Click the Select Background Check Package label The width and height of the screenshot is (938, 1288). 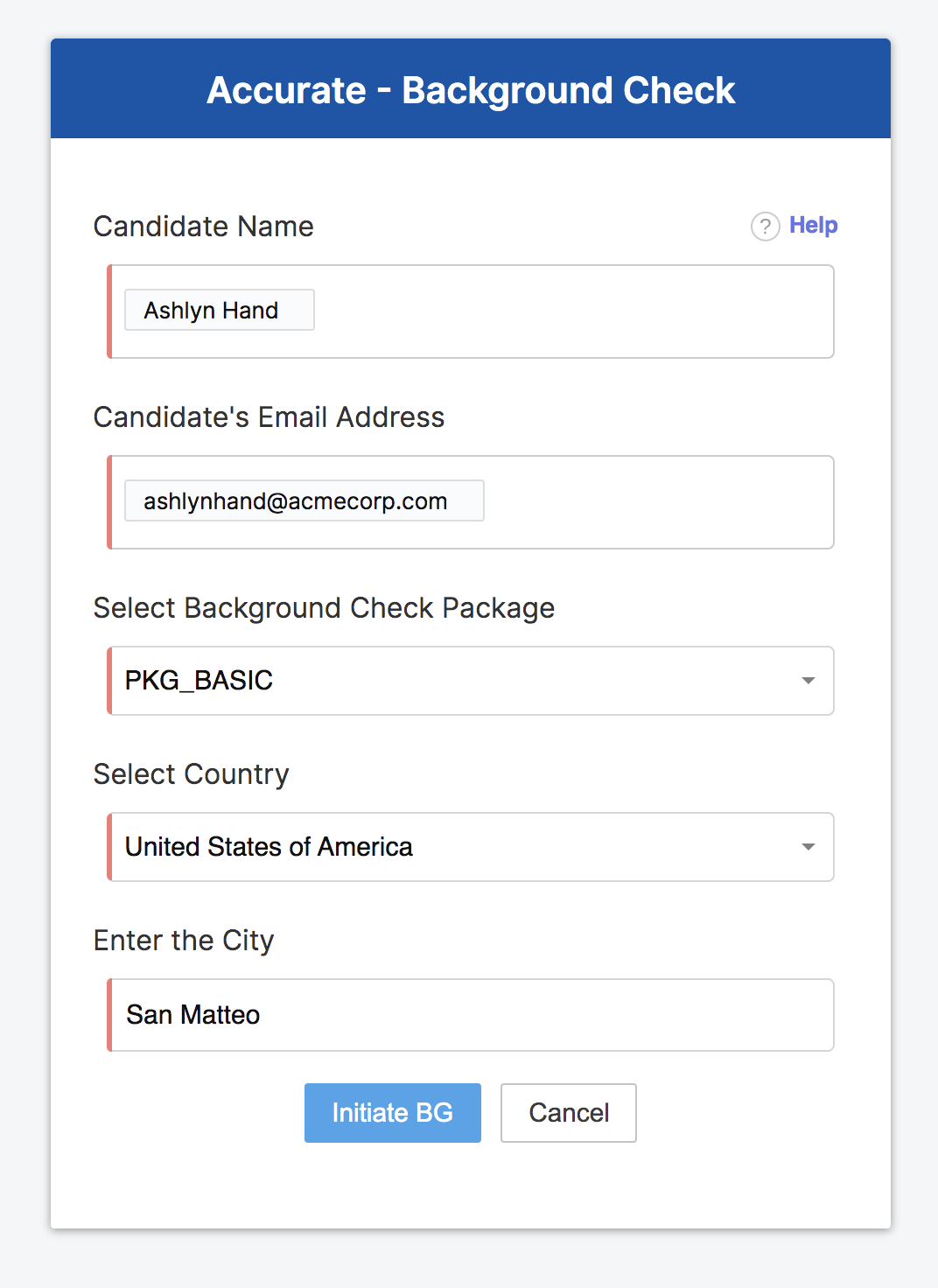(324, 608)
